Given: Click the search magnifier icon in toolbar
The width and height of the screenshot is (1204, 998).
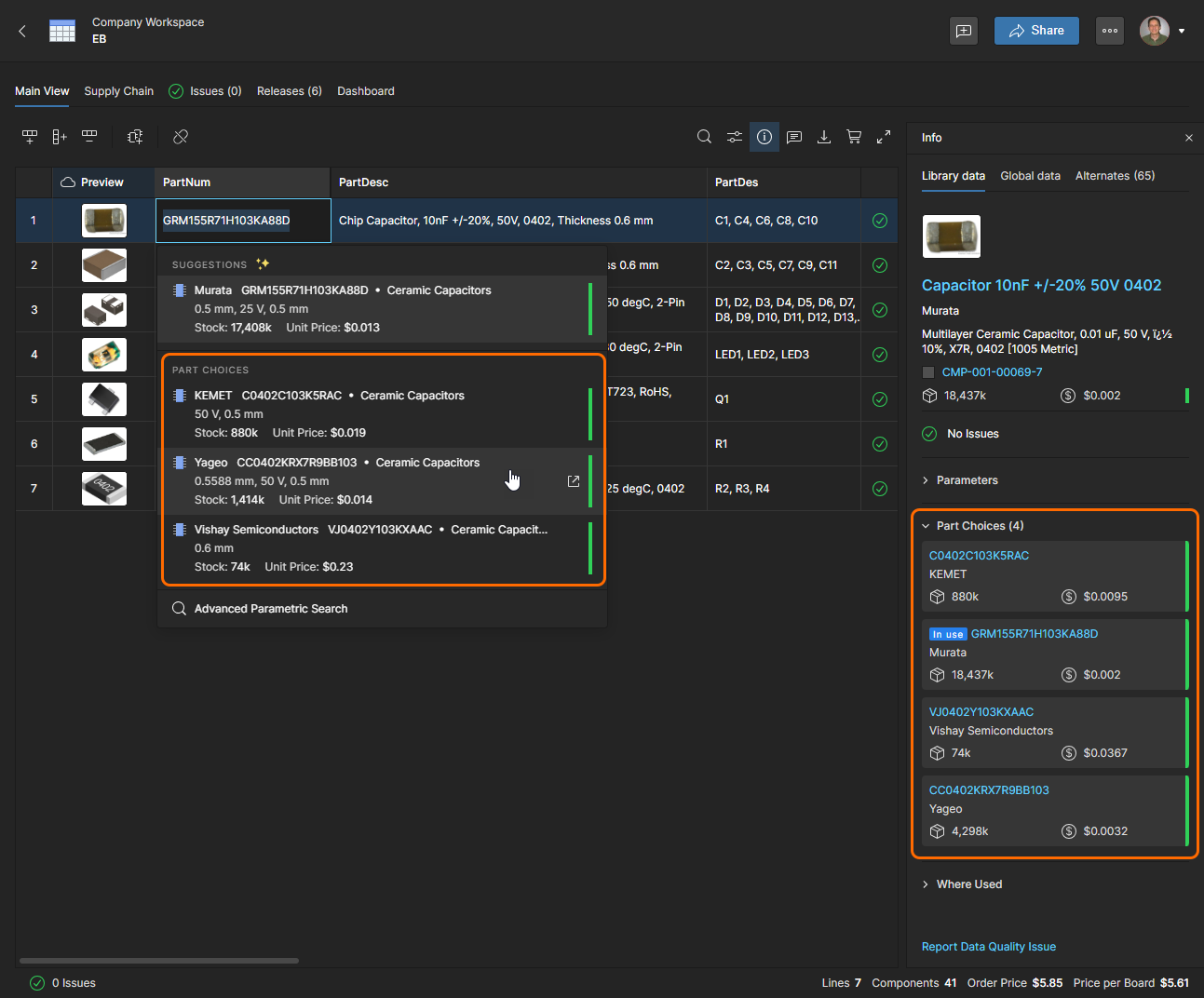Looking at the screenshot, I should tap(704, 137).
